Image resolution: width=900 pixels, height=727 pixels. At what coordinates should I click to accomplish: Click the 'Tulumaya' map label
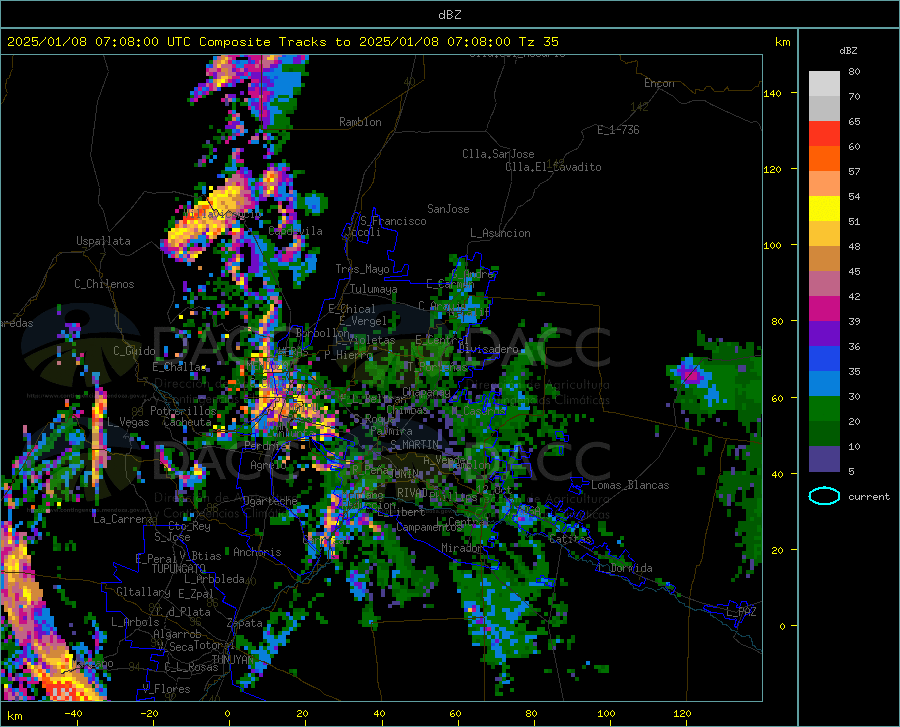[374, 289]
